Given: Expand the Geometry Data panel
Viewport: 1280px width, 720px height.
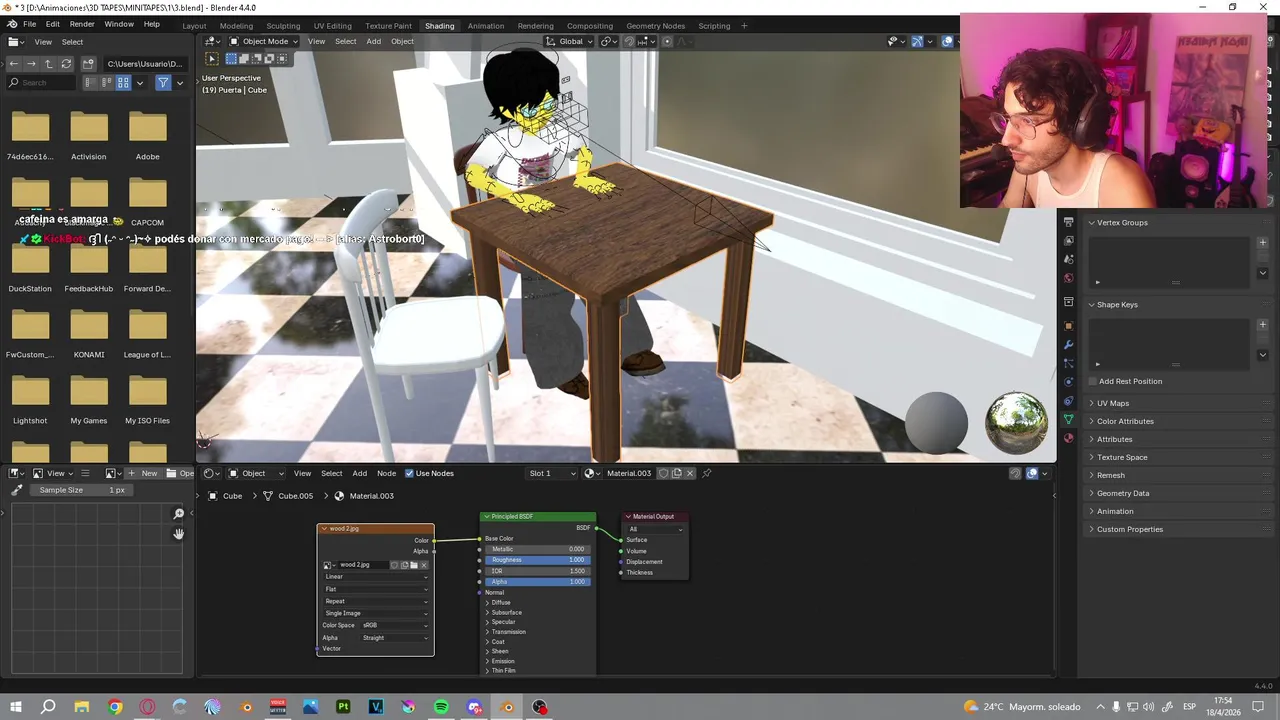Looking at the screenshot, I should [x=1122, y=493].
